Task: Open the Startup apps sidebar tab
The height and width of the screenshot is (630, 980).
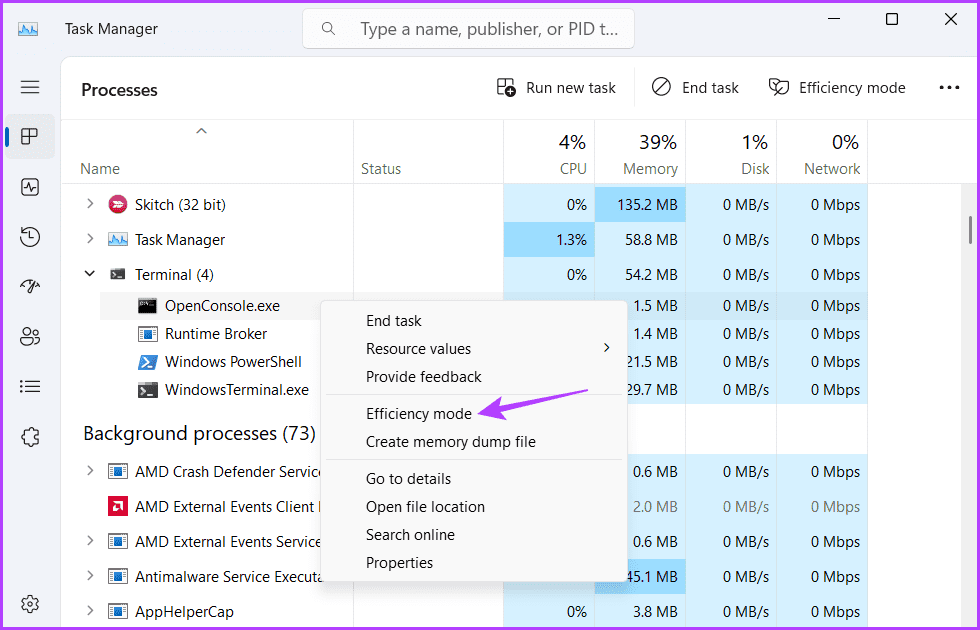Action: tap(30, 286)
